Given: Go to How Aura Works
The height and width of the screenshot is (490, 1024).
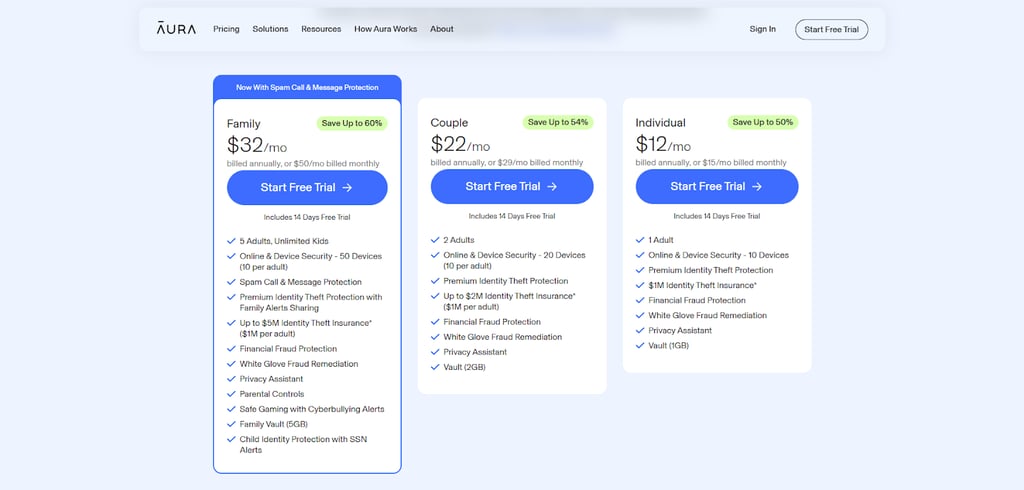Looking at the screenshot, I should (x=385, y=29).
